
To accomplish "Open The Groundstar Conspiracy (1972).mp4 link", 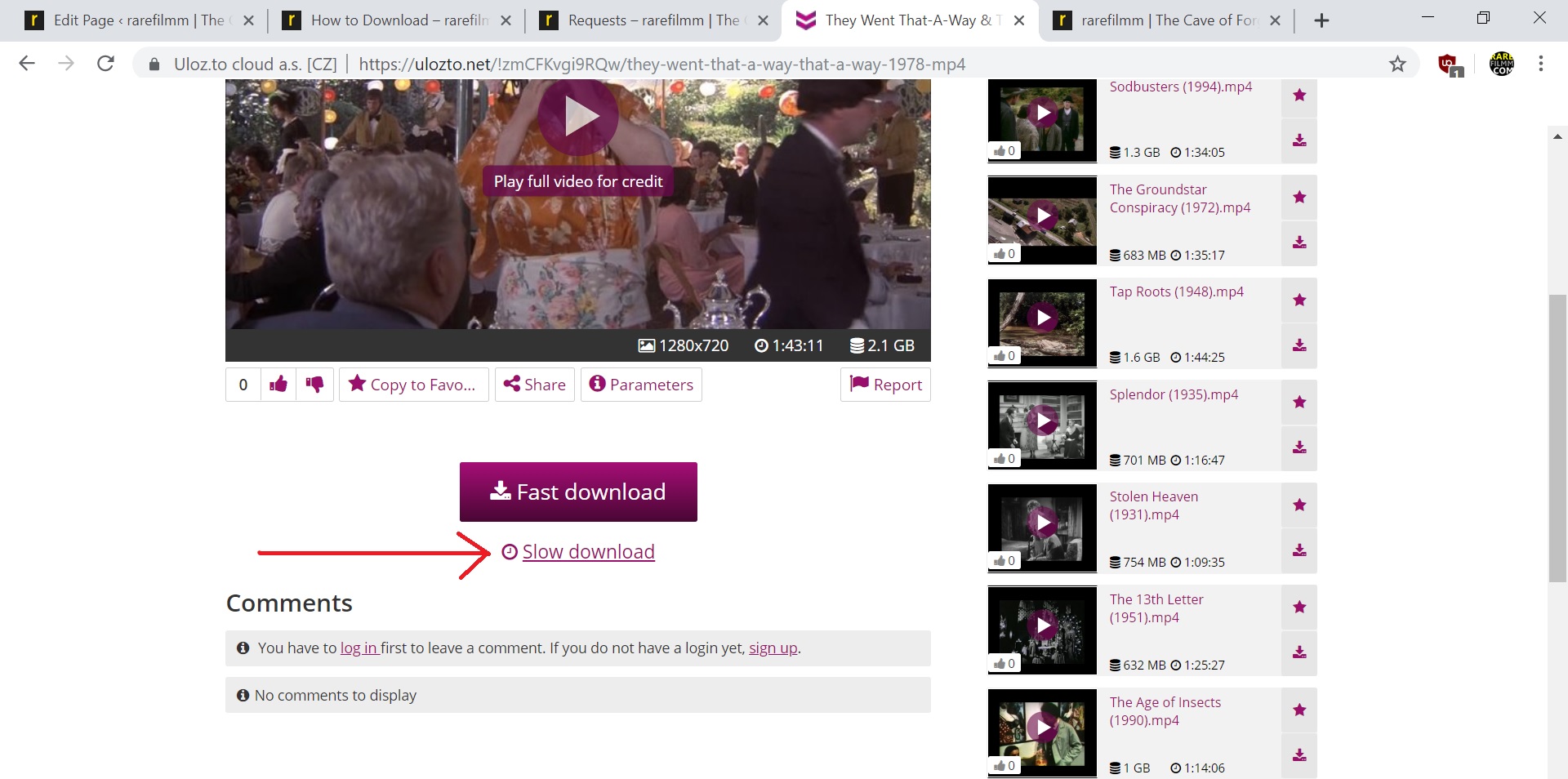I will [1179, 198].
